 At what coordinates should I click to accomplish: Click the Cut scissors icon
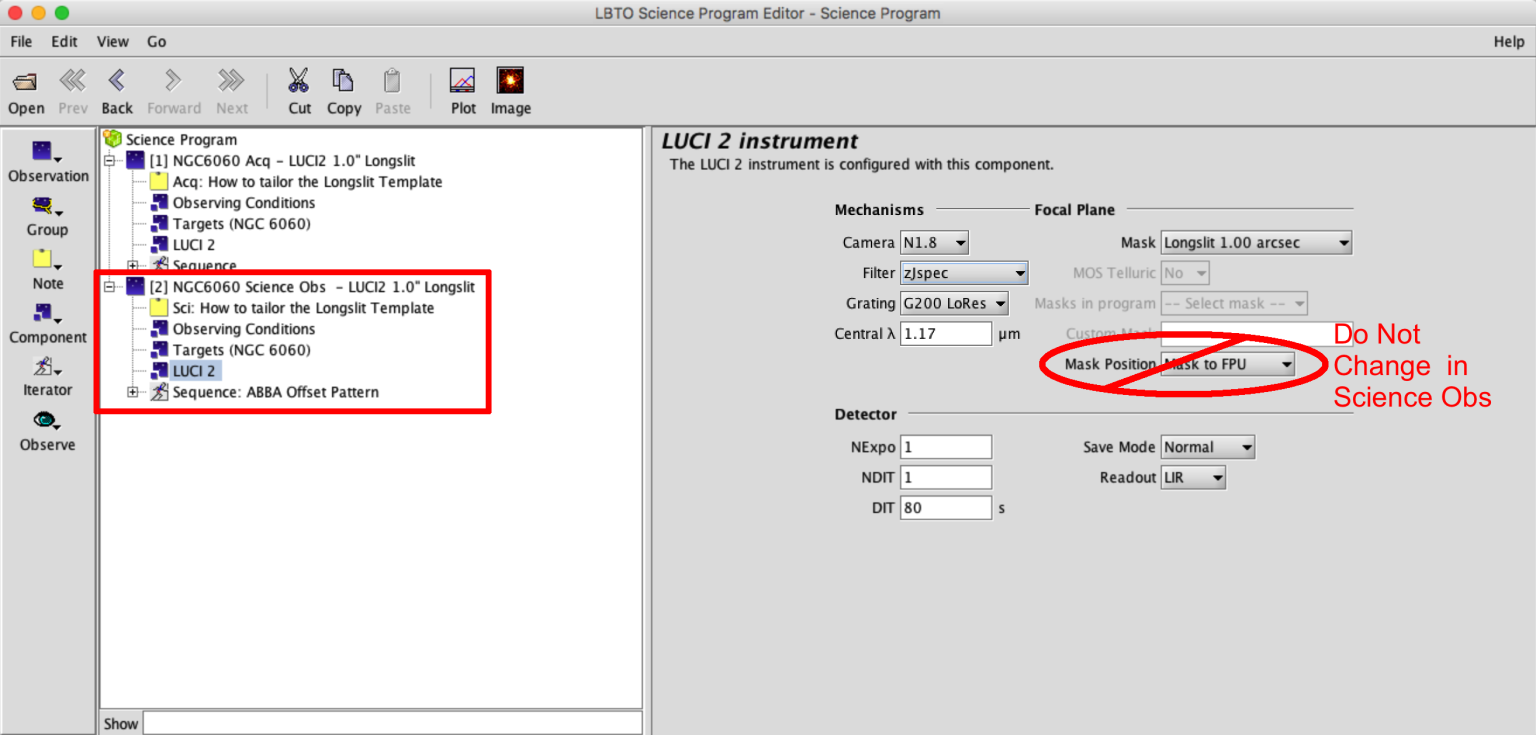coord(299,80)
